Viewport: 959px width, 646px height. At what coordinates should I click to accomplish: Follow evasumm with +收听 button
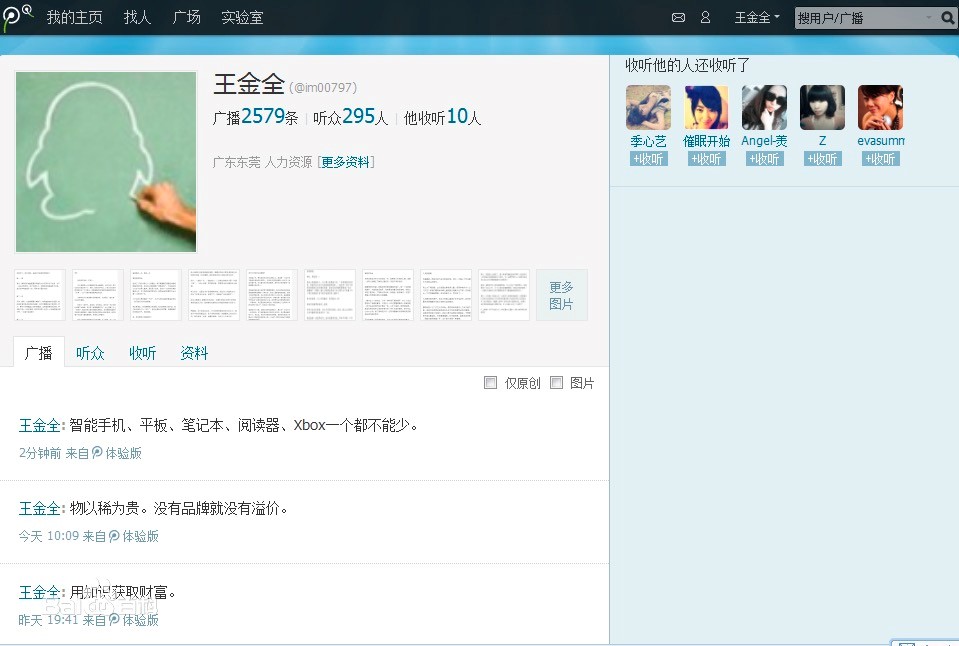(881, 159)
